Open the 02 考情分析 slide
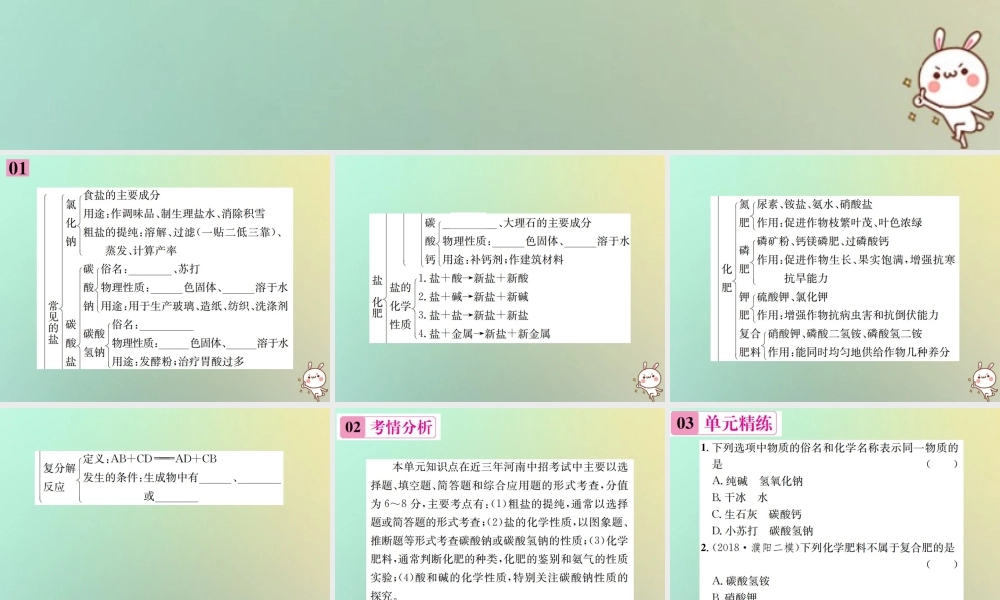The image size is (1000, 600). click(500, 504)
